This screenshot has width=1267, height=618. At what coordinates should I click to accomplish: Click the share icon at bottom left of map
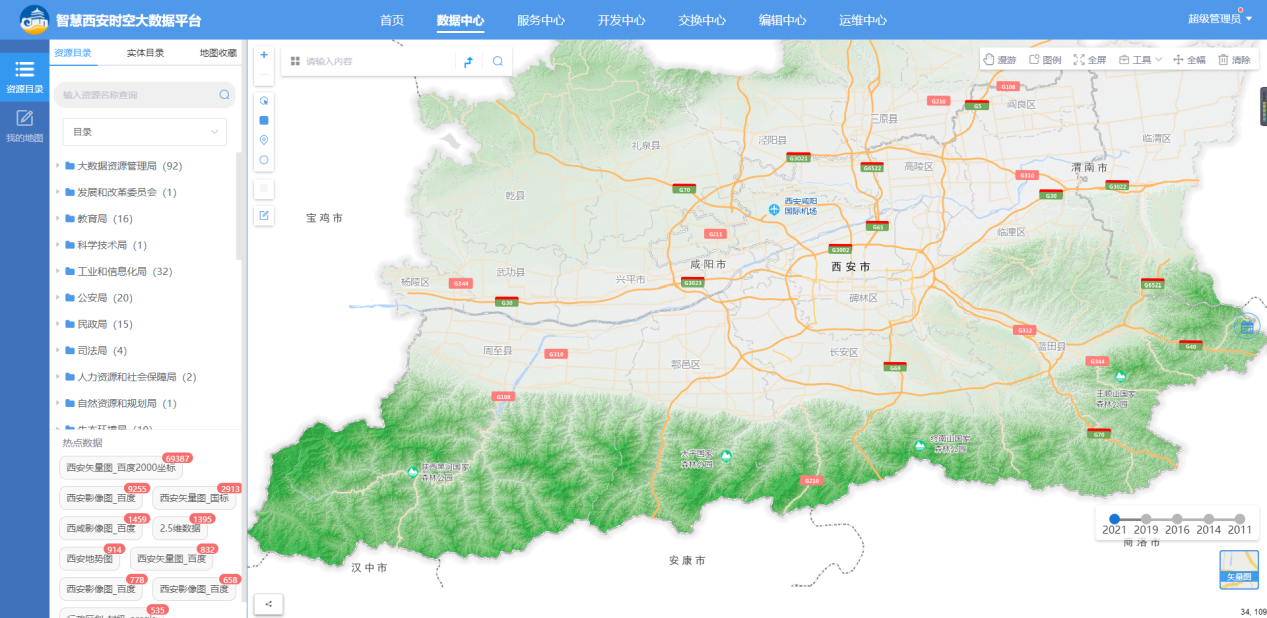[267, 604]
